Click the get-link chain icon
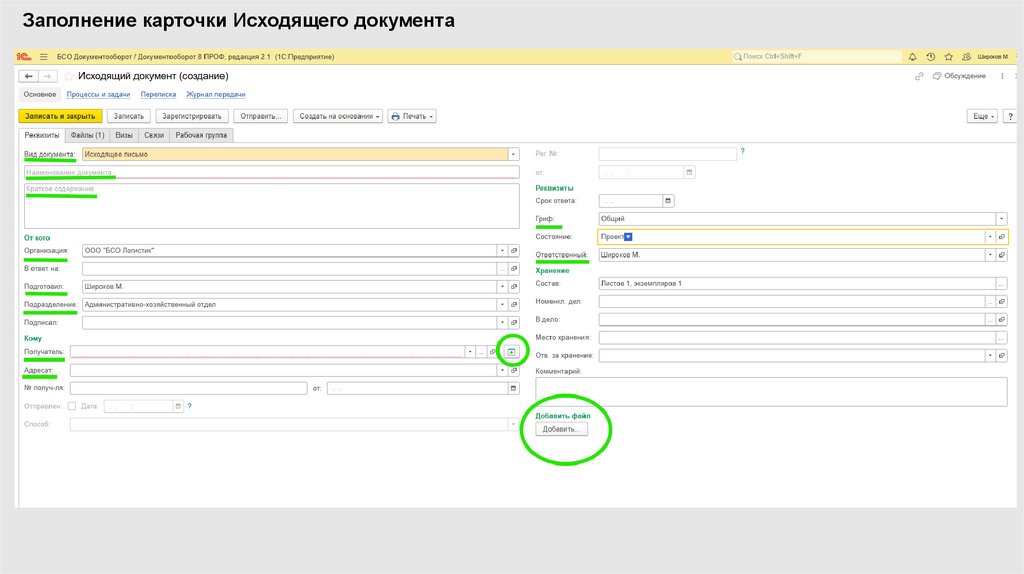This screenshot has height=574, width=1024. pos(919,76)
